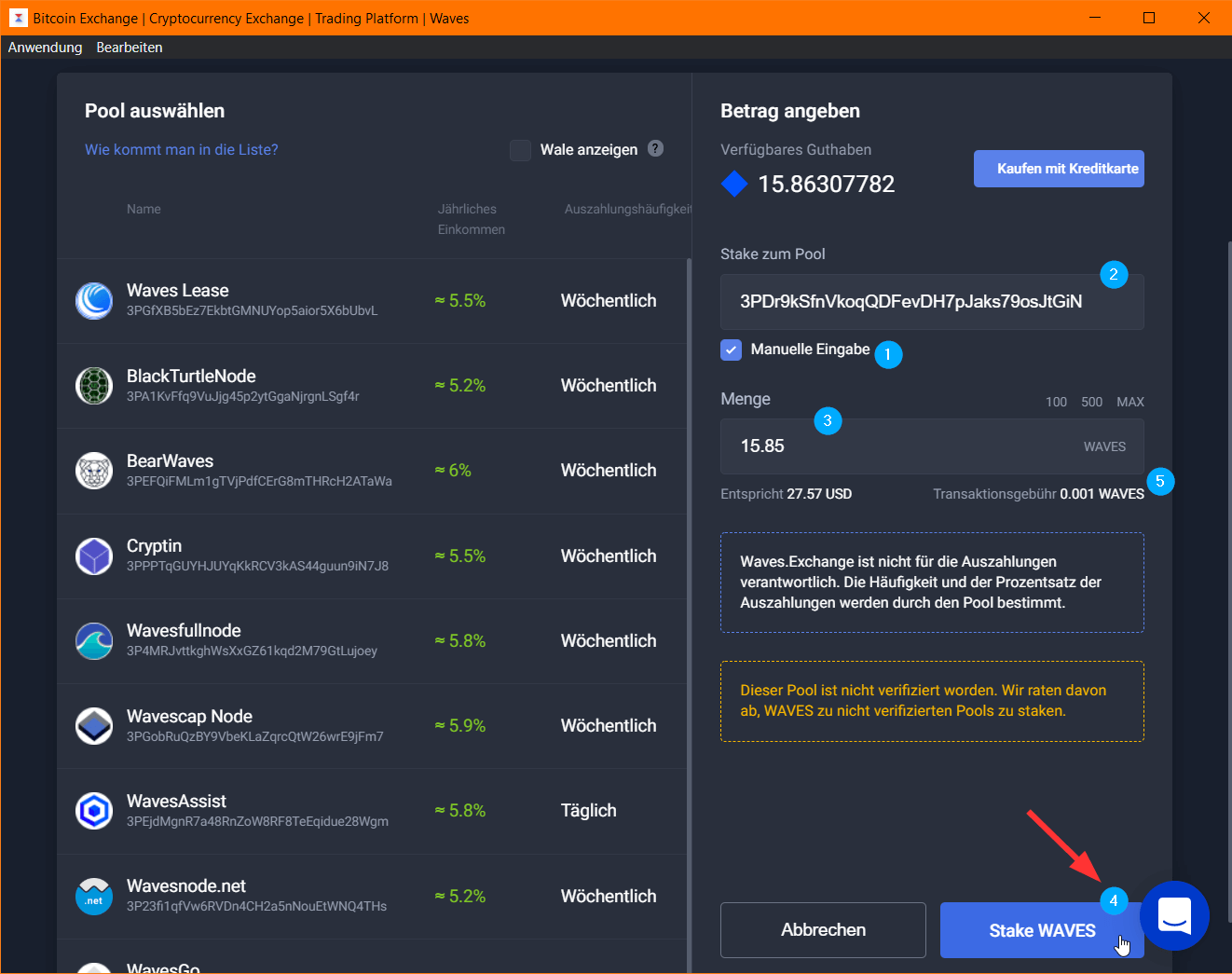This screenshot has height=974, width=1232.
Task: Click the Transaktionsgebühr 0.001 WAVES text
Action: pyautogui.click(x=1038, y=494)
